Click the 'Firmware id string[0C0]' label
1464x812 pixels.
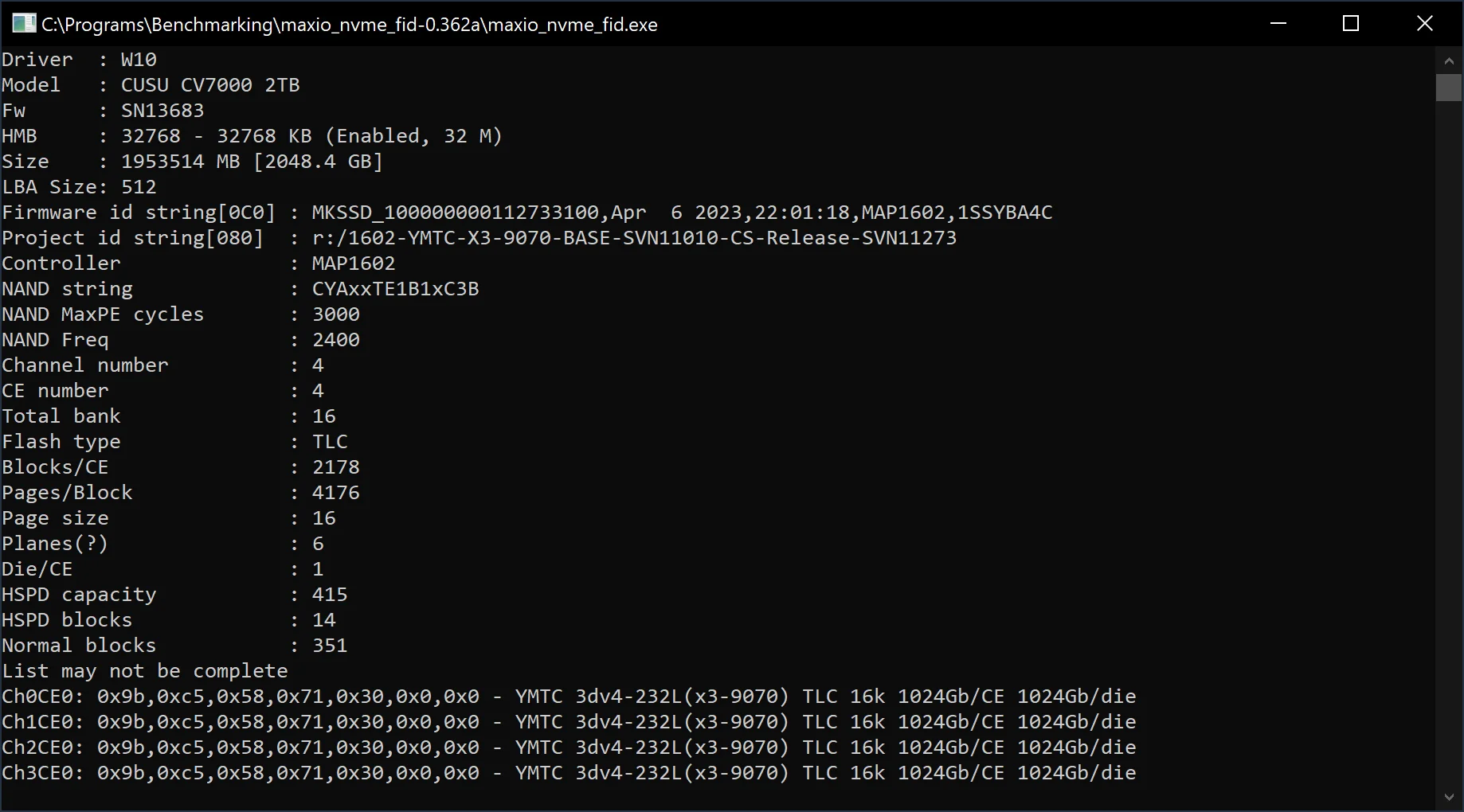(139, 213)
